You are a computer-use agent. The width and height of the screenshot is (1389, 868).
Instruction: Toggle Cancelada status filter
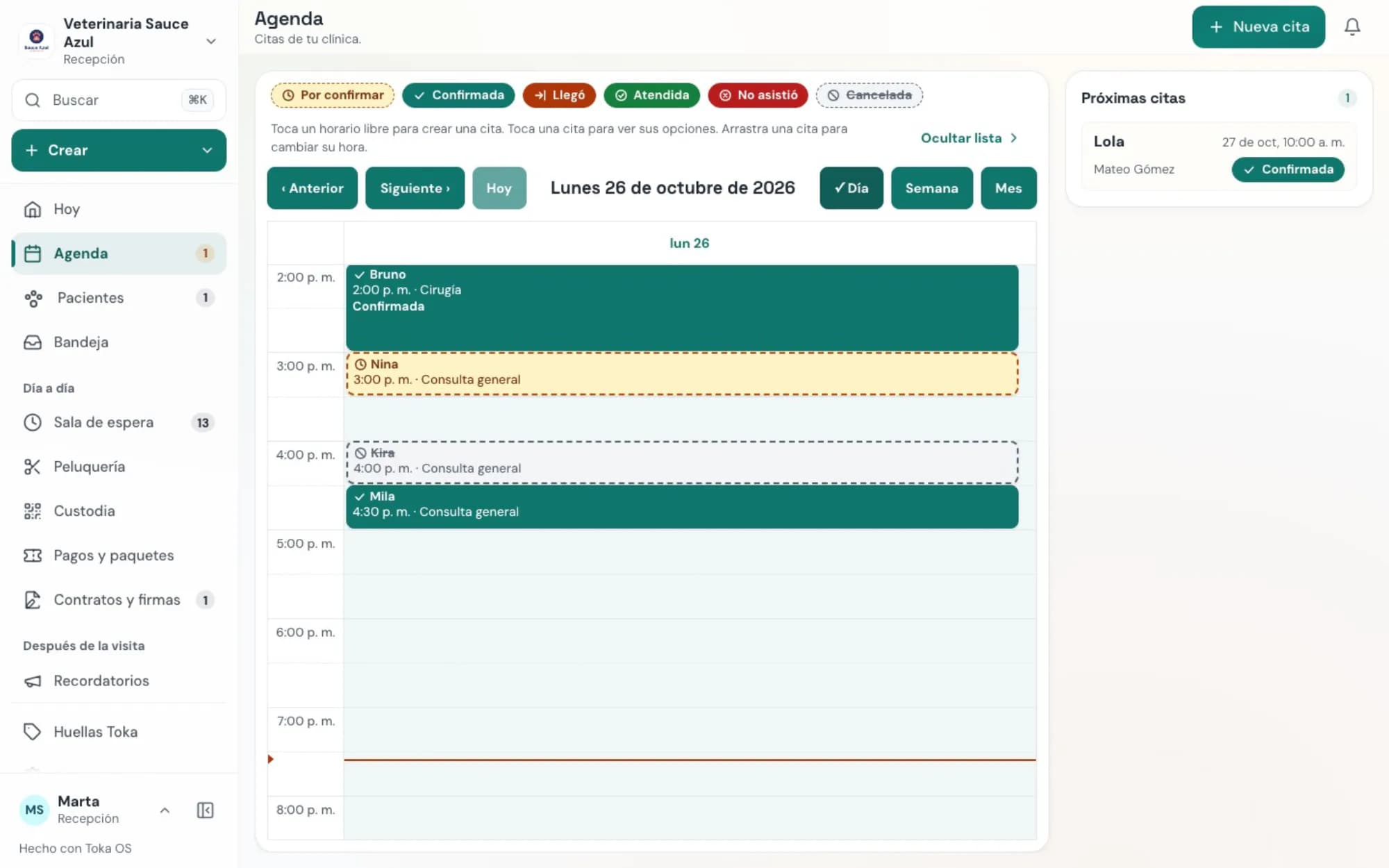(x=870, y=95)
